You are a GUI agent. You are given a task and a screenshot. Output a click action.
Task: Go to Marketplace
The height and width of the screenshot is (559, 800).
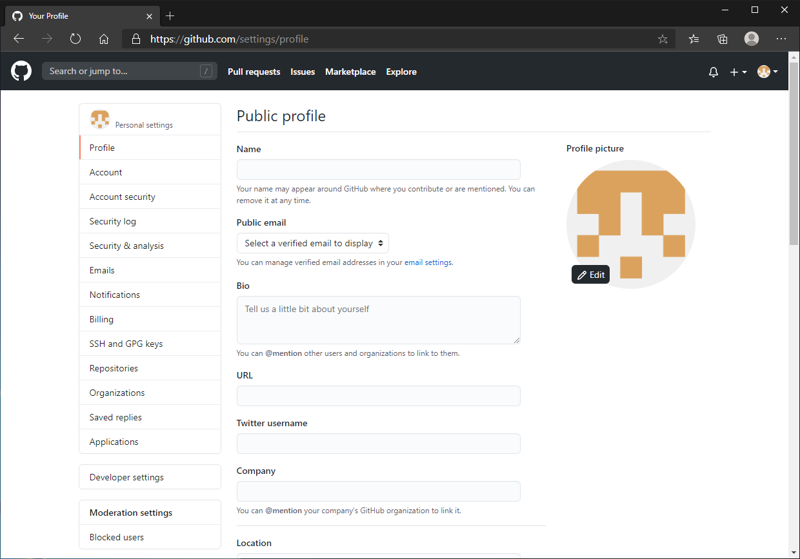(351, 72)
